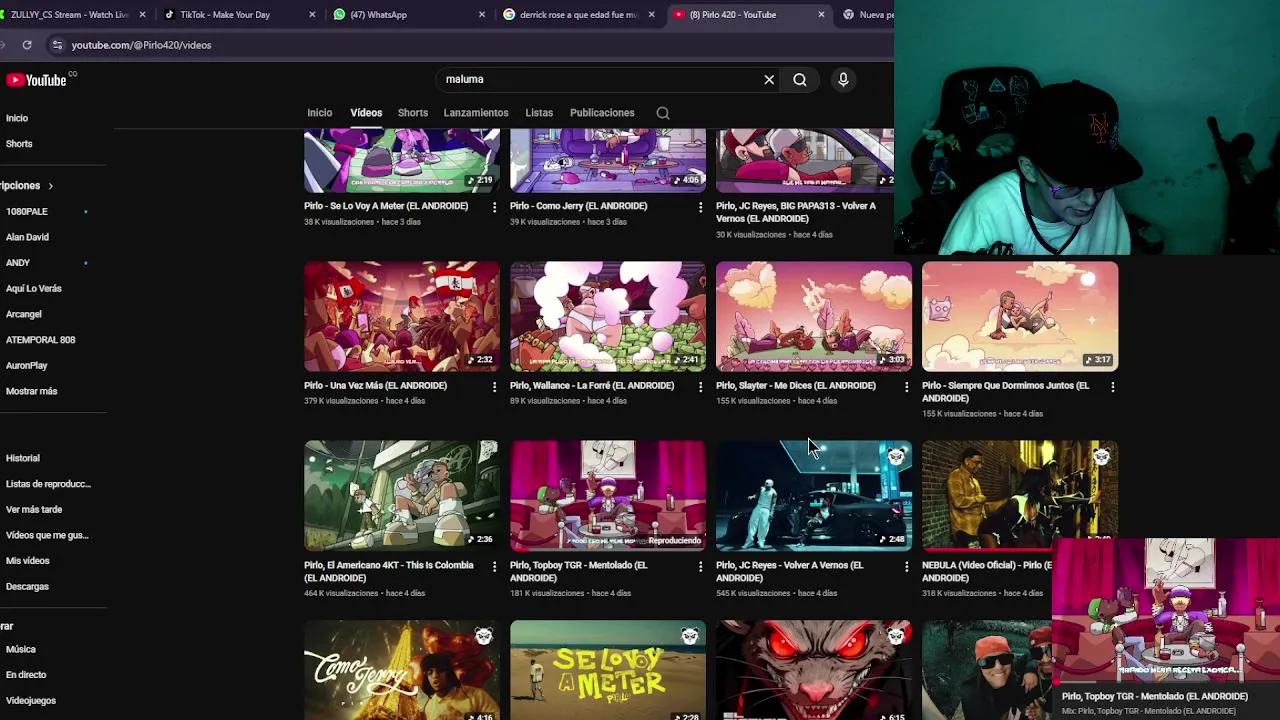Click the magnifier search button

(800, 80)
